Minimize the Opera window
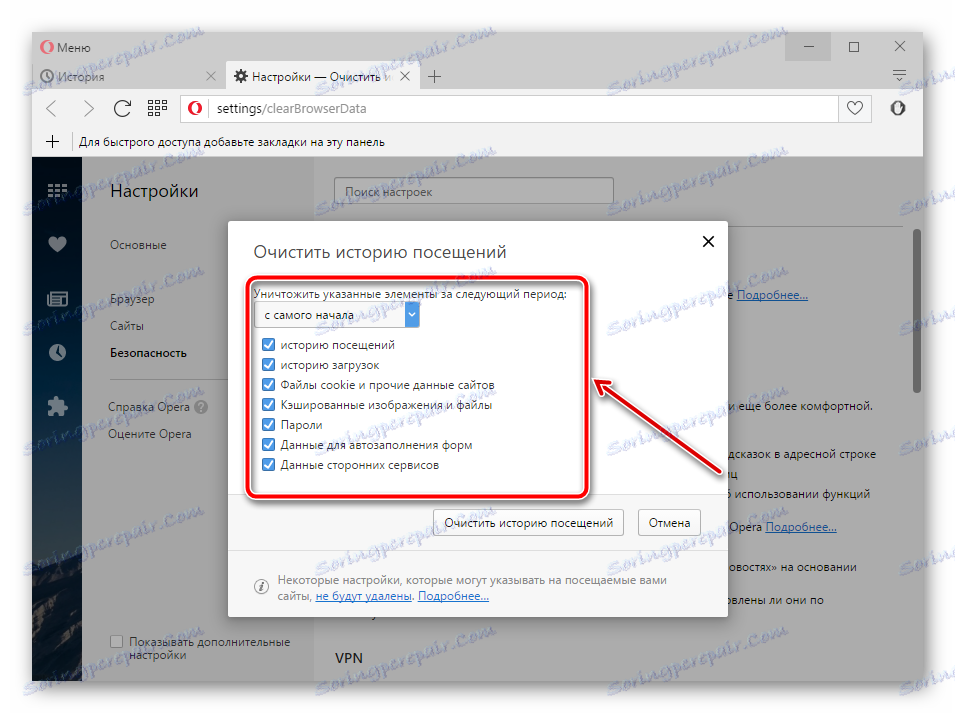Viewport: 955px width, 713px height. (x=808, y=47)
